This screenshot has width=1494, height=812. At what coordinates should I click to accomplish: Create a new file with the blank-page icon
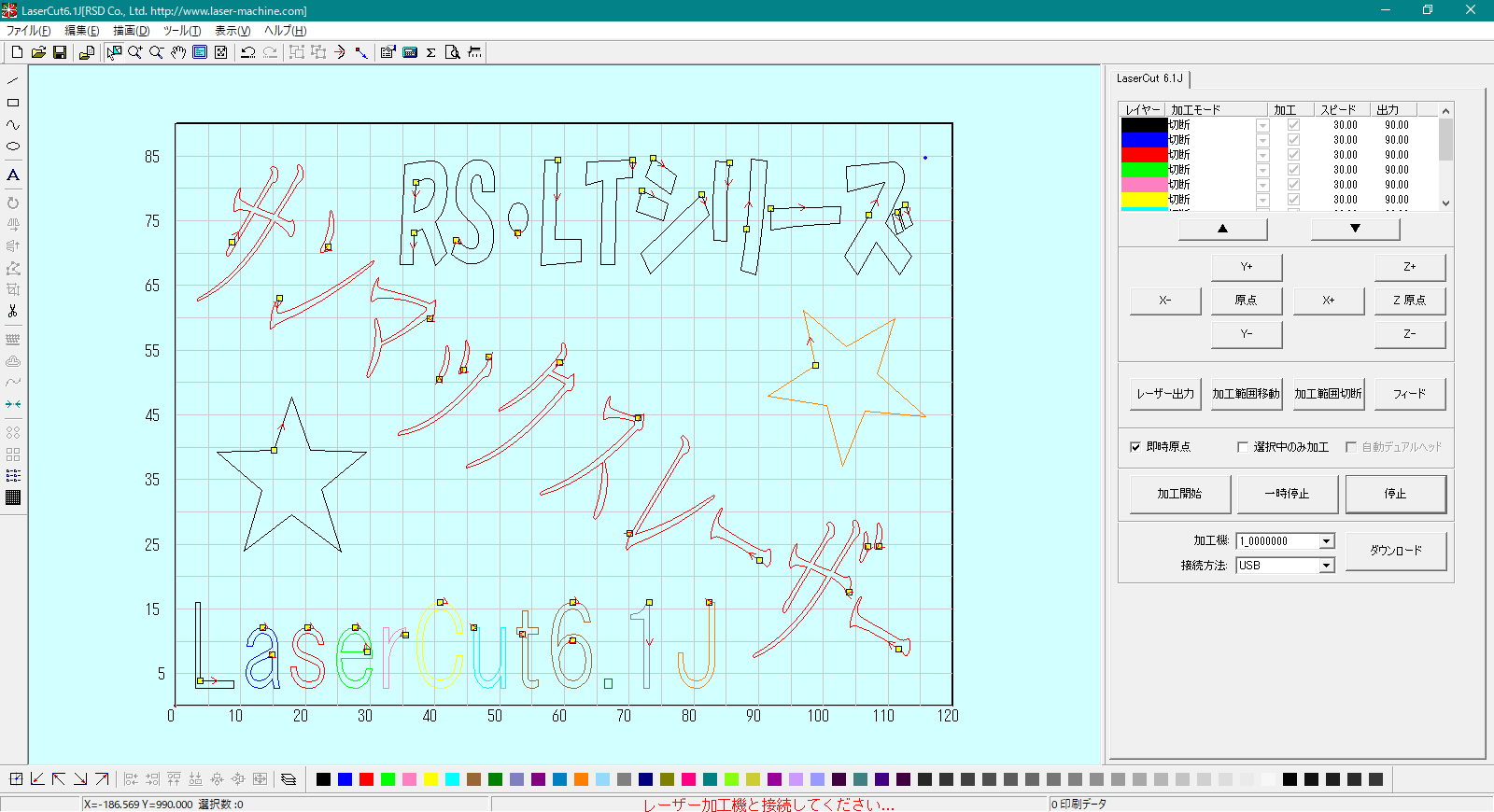tap(17, 52)
